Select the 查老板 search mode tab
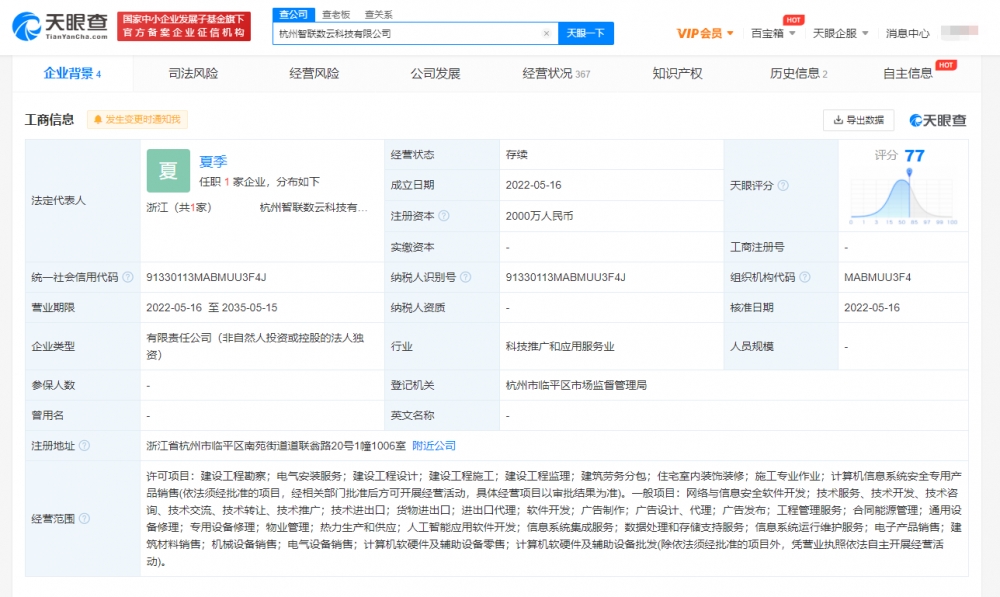The height and width of the screenshot is (597, 1000). pyautogui.click(x=336, y=14)
